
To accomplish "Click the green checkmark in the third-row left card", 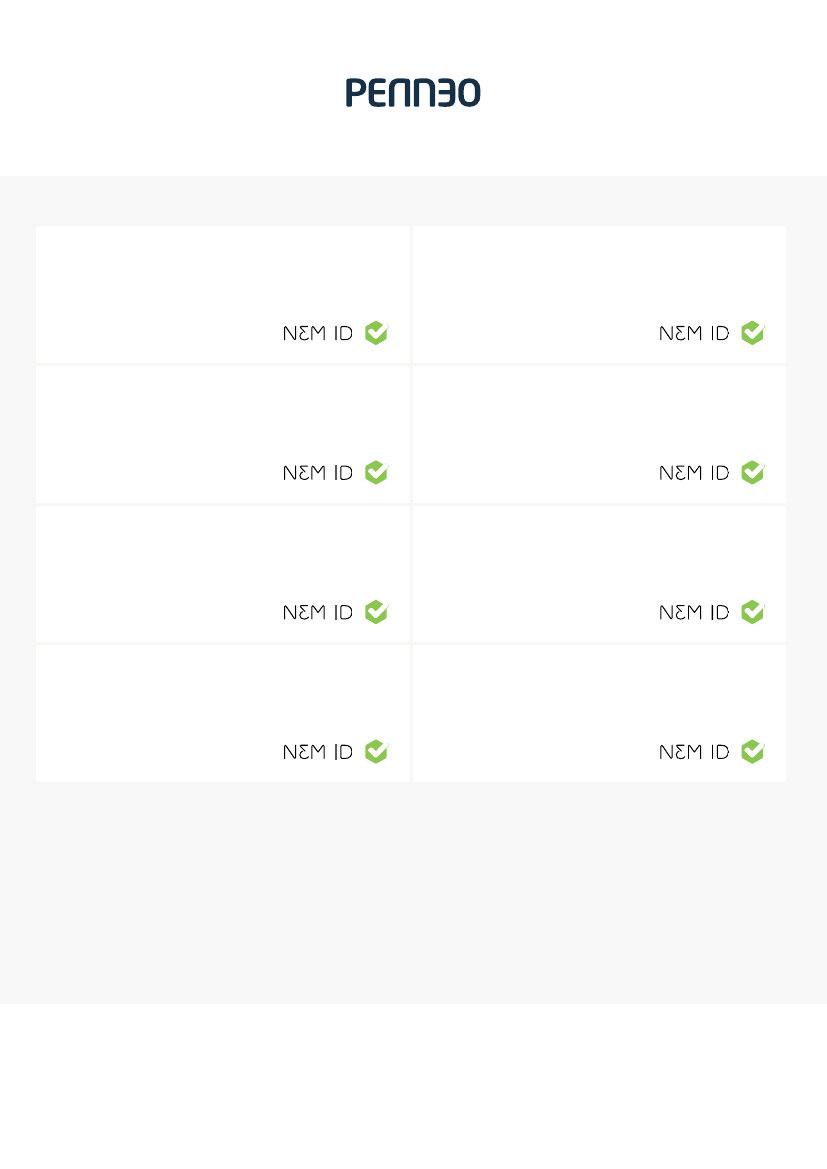I will tap(377, 611).
